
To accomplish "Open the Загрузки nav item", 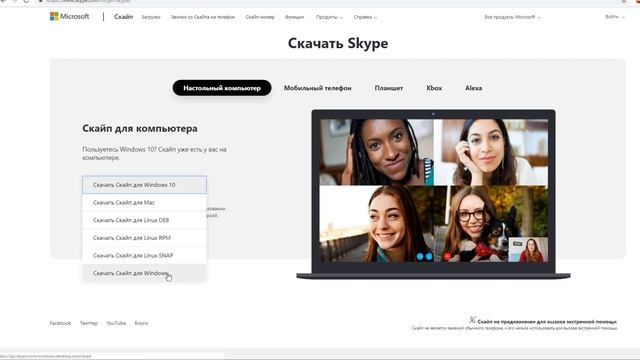I will pyautogui.click(x=151, y=17).
